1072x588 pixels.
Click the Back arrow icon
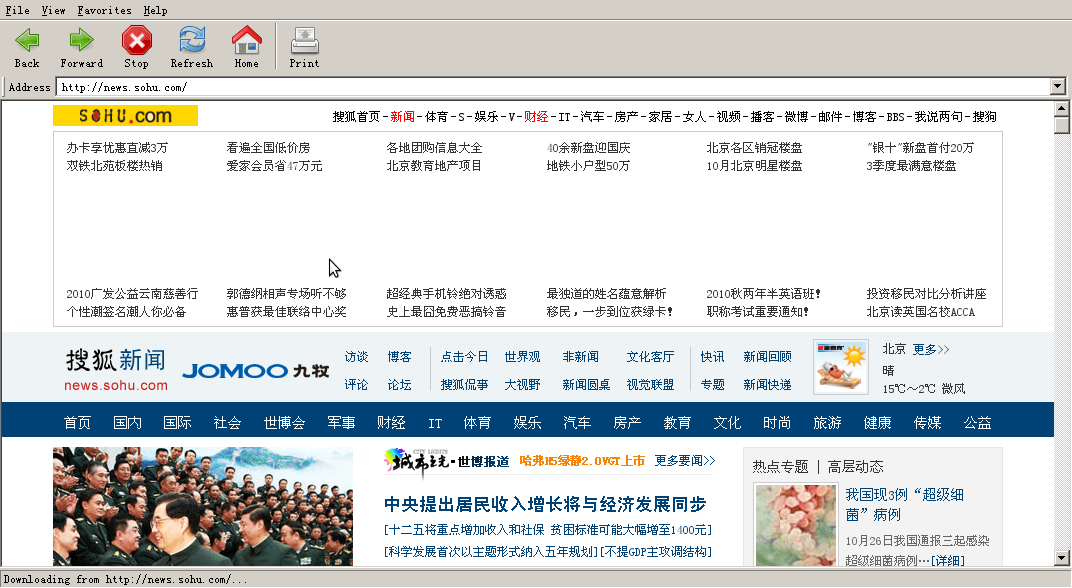pos(27,40)
